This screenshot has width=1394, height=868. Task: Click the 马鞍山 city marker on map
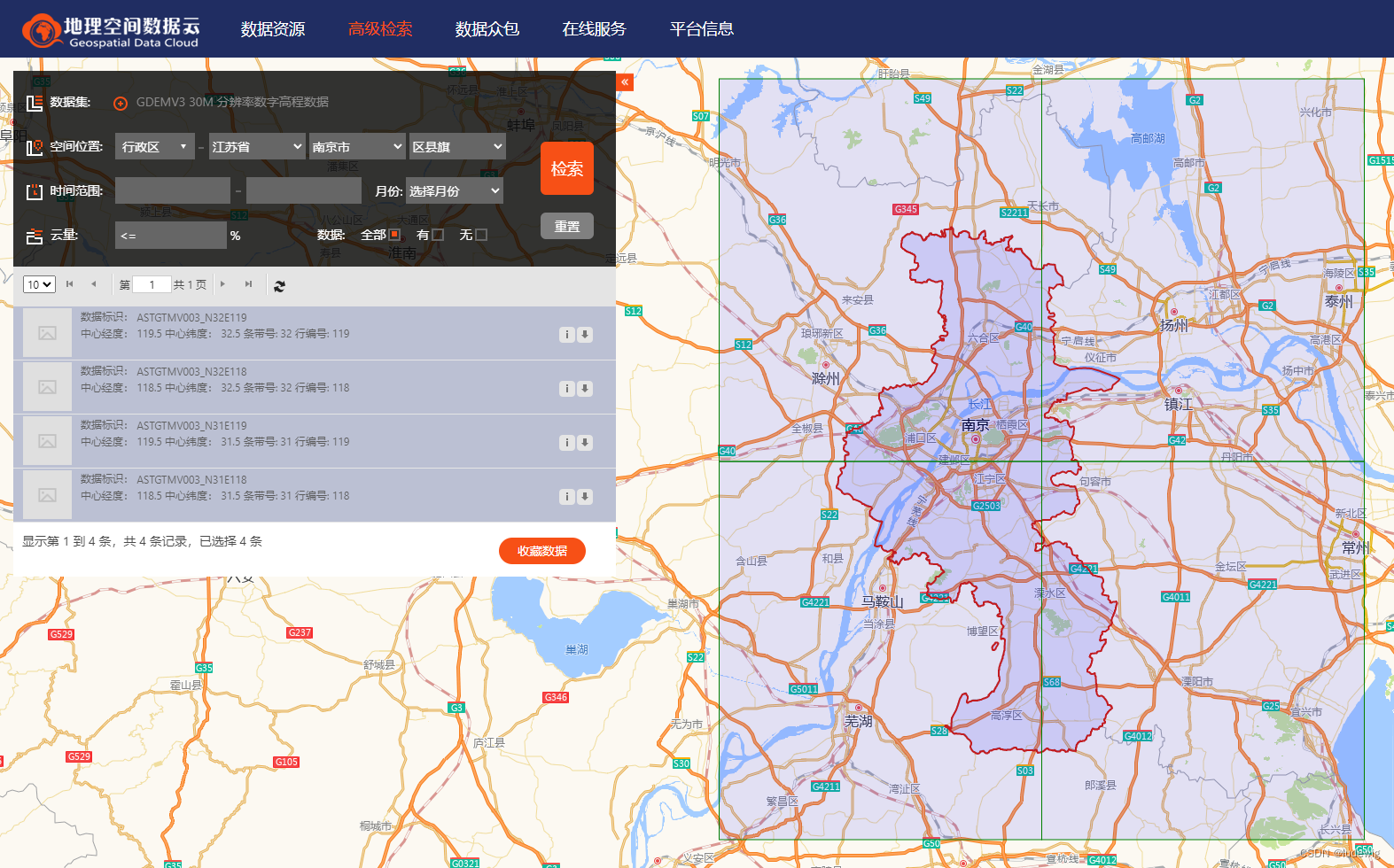pos(883,588)
